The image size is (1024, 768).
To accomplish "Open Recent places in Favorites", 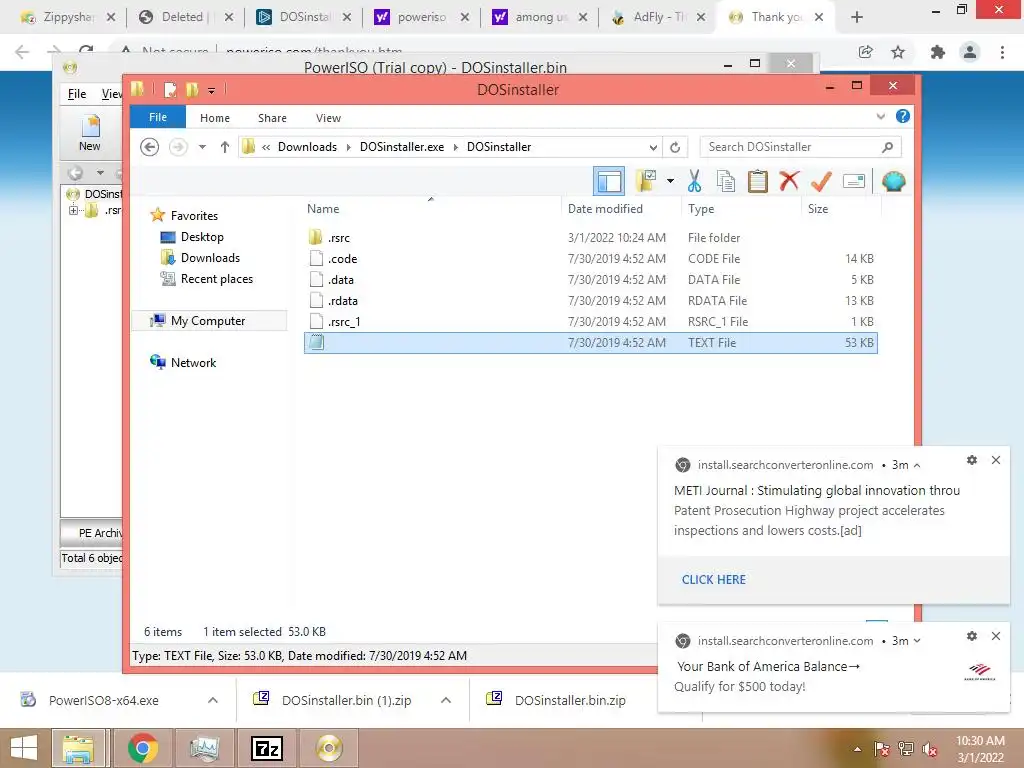I will pos(216,279).
